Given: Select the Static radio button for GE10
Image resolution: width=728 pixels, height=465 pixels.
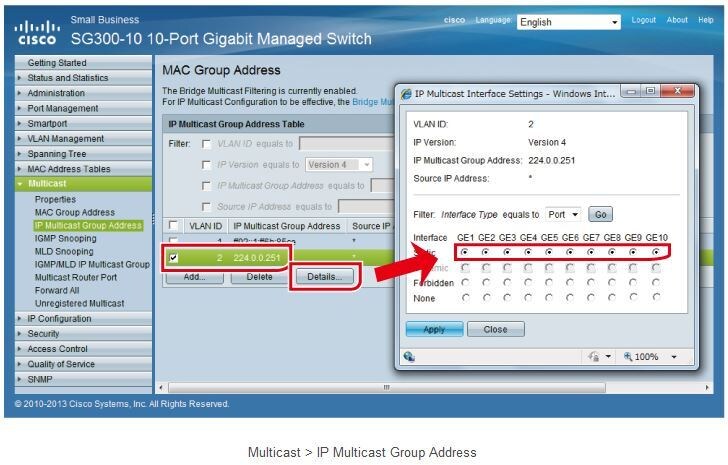Looking at the screenshot, I should [x=656, y=252].
